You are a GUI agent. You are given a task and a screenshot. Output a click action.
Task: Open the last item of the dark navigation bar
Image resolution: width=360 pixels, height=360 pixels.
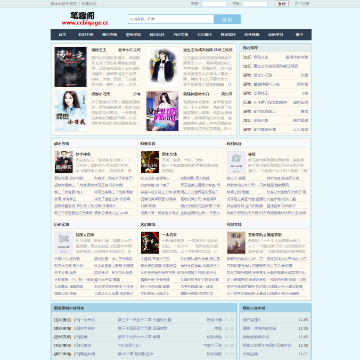click(x=299, y=34)
